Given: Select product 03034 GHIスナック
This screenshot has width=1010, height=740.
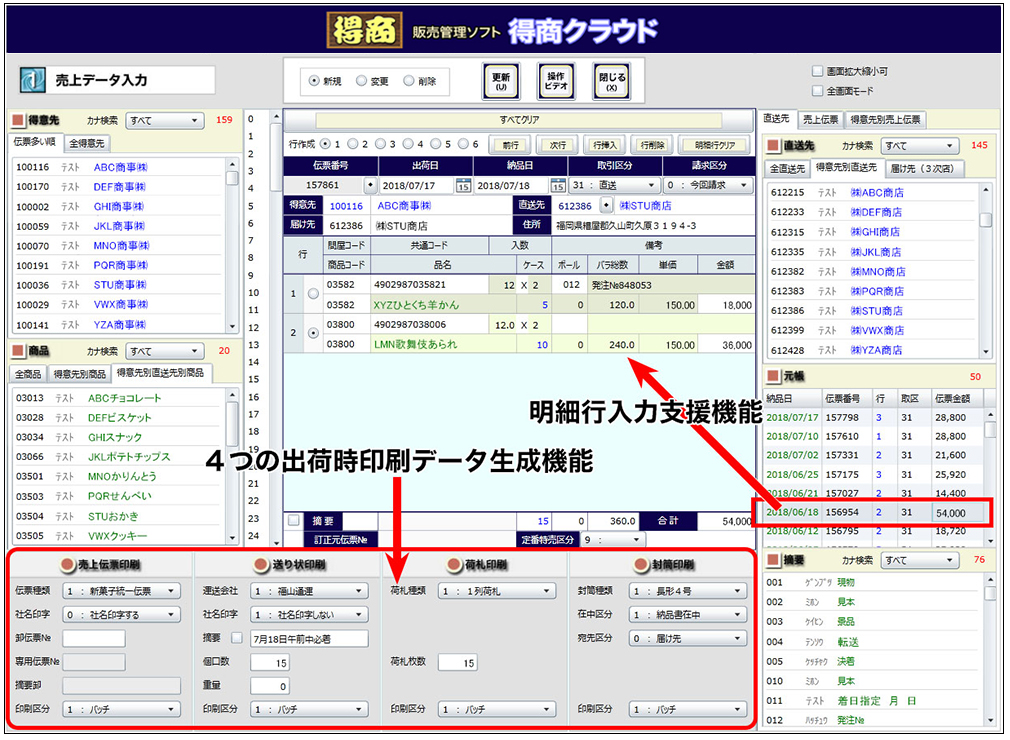Looking at the screenshot, I should (119, 437).
